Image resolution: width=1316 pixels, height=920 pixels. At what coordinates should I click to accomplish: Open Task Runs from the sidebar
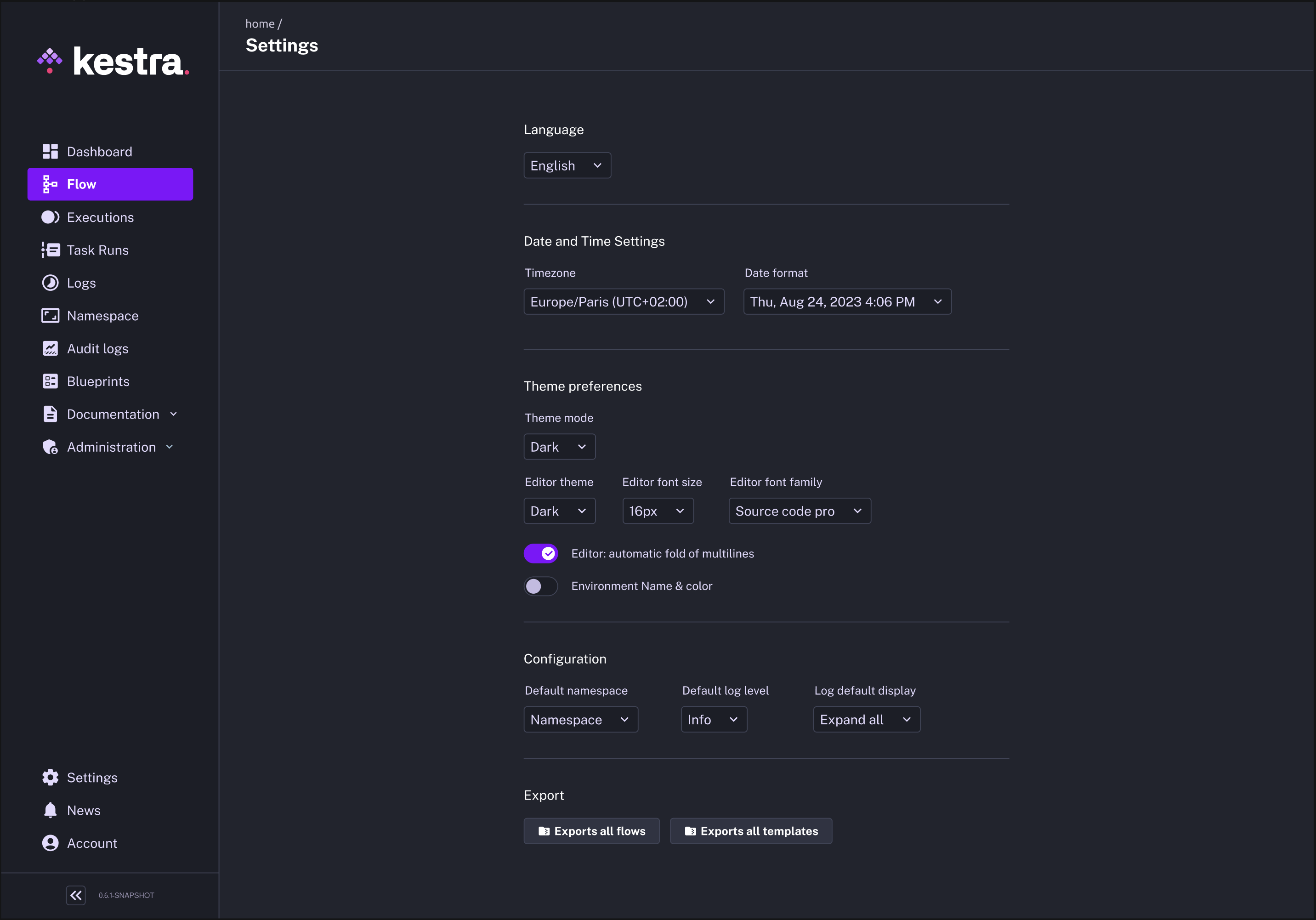click(97, 250)
